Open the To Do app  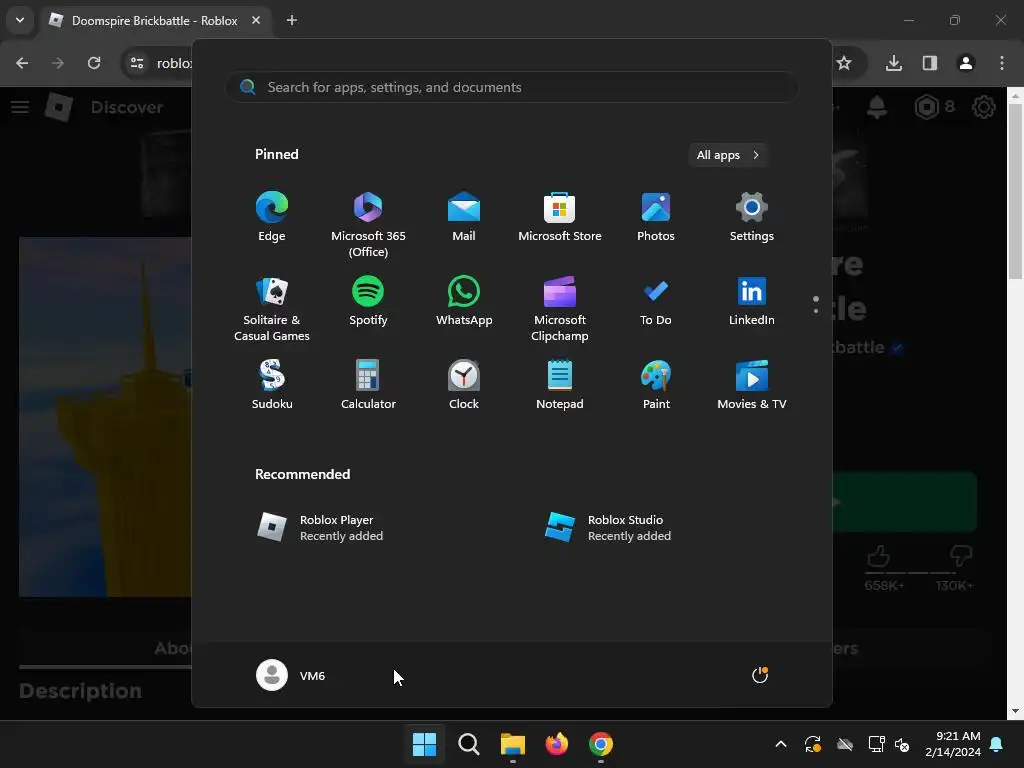pos(656,301)
